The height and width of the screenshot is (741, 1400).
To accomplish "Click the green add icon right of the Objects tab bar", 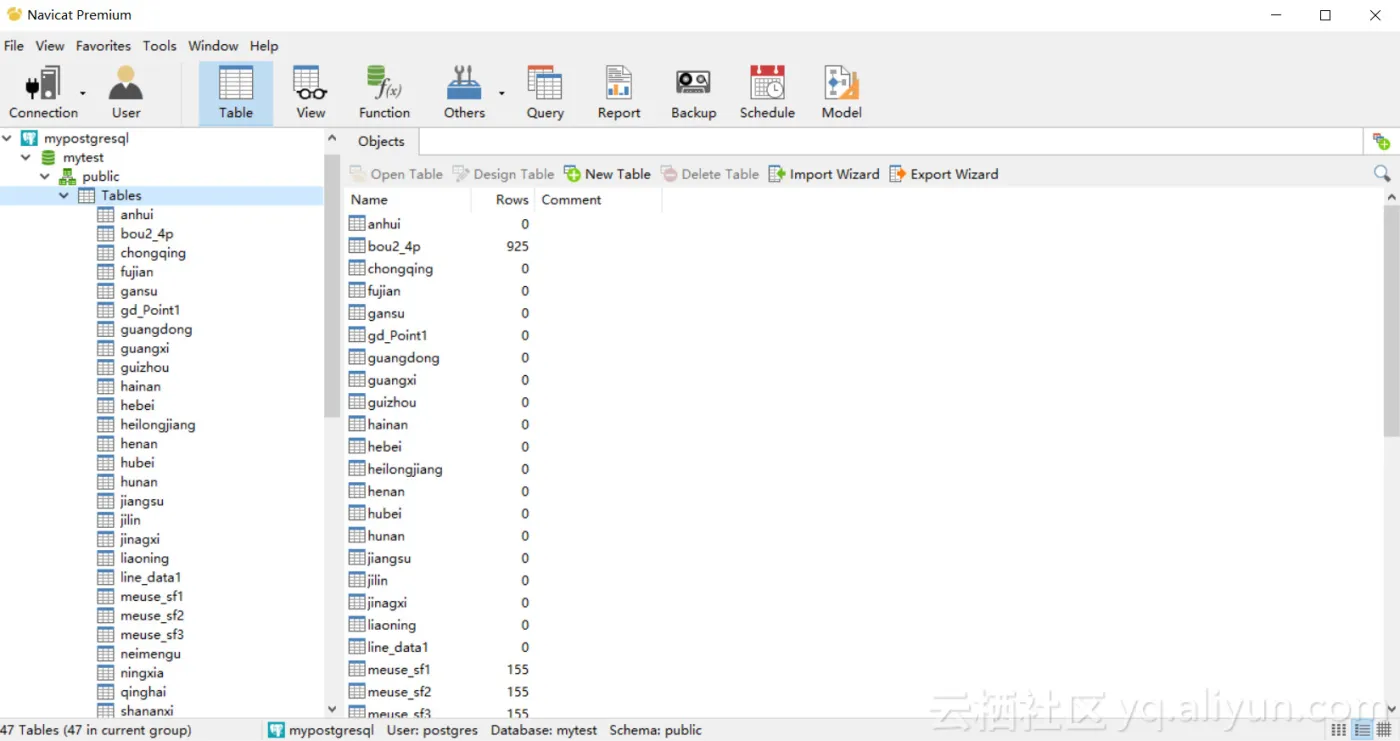I will click(x=1381, y=141).
